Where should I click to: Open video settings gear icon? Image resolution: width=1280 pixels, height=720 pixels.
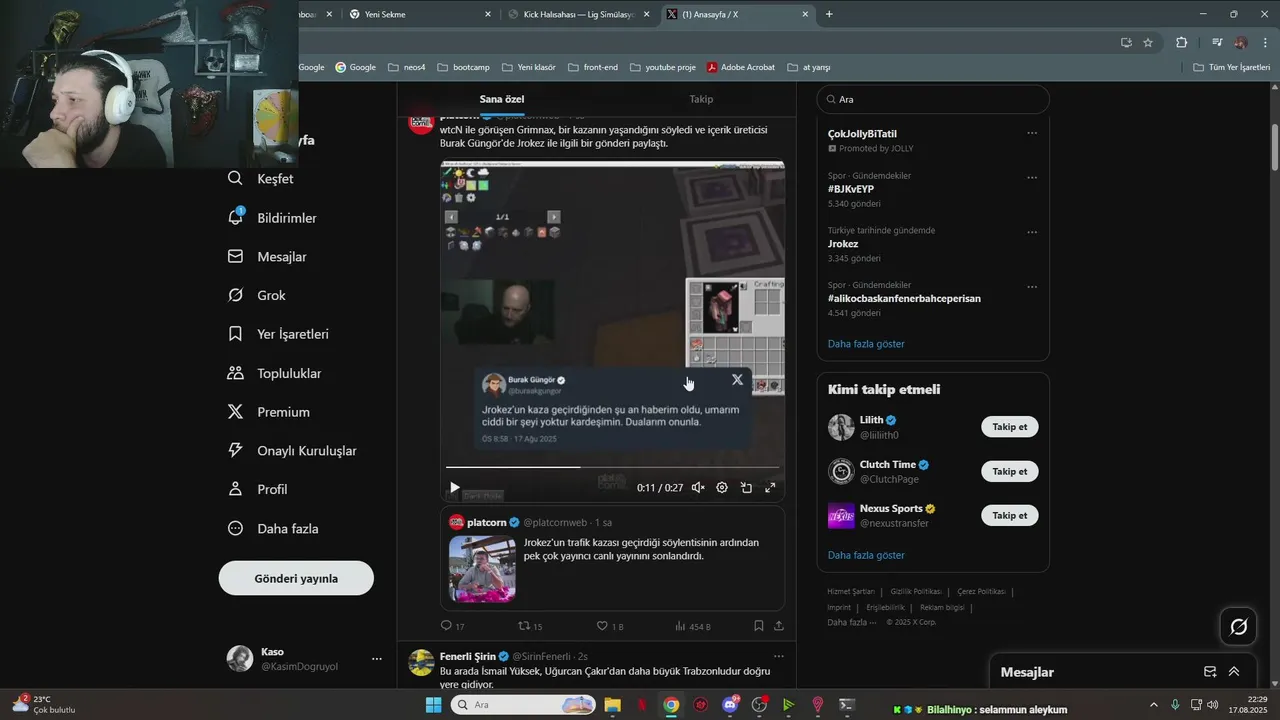coord(722,488)
